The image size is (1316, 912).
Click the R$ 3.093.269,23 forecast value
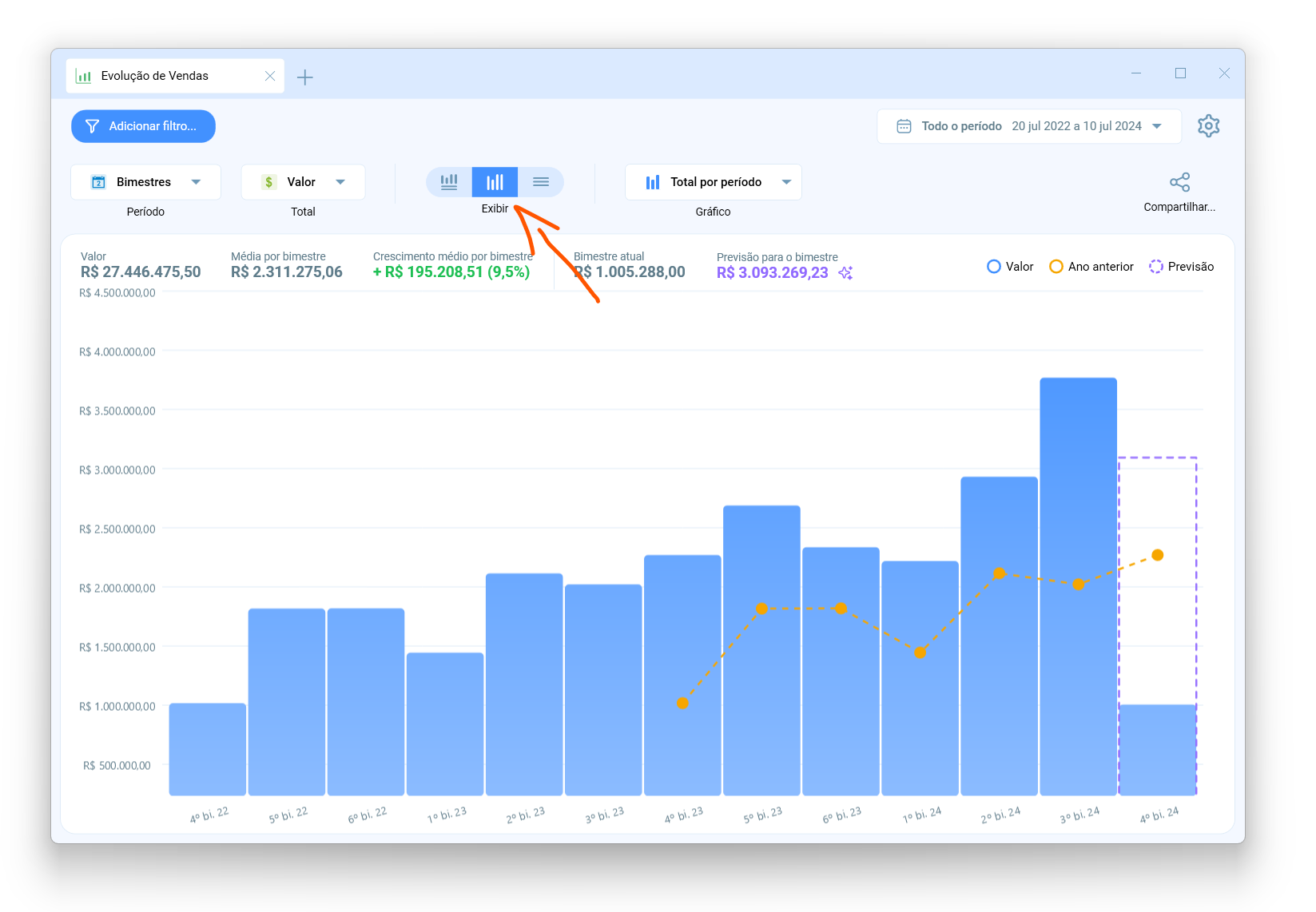click(773, 273)
